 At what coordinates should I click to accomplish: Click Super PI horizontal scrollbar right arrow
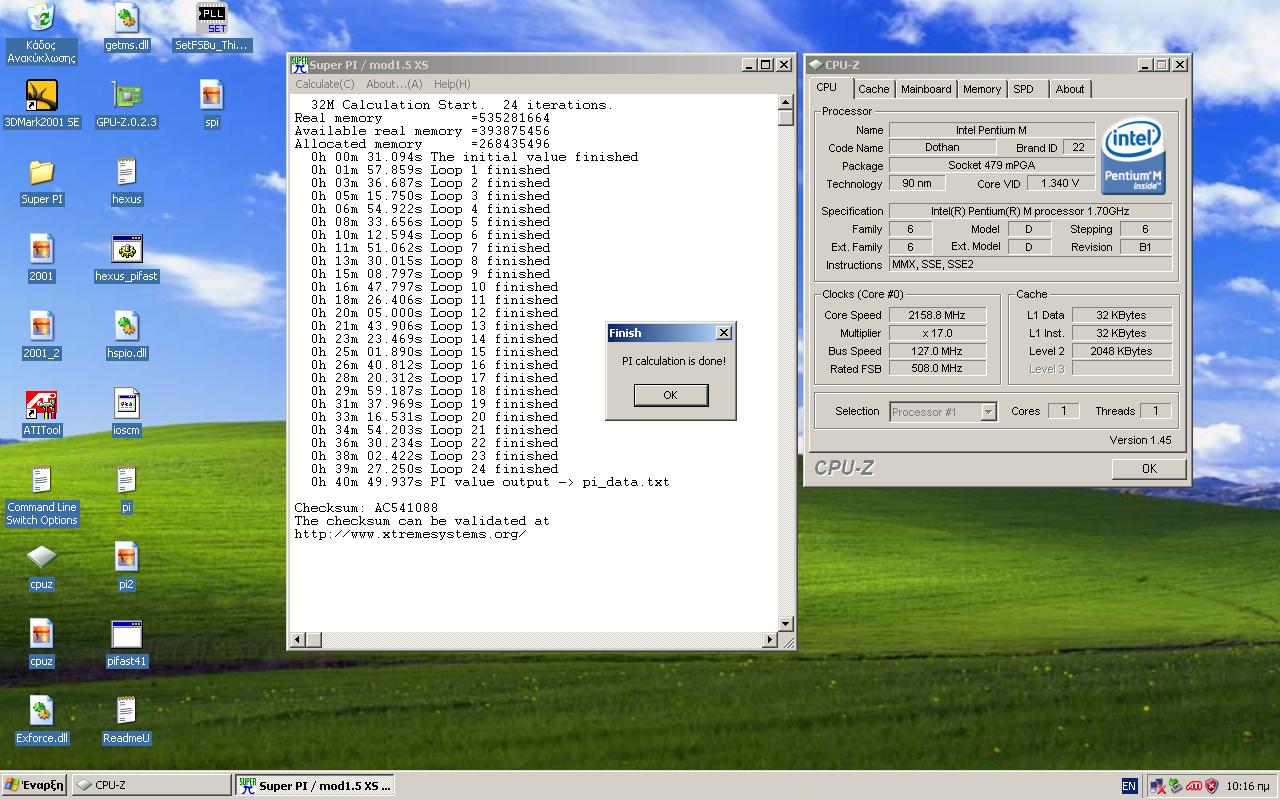pos(770,639)
